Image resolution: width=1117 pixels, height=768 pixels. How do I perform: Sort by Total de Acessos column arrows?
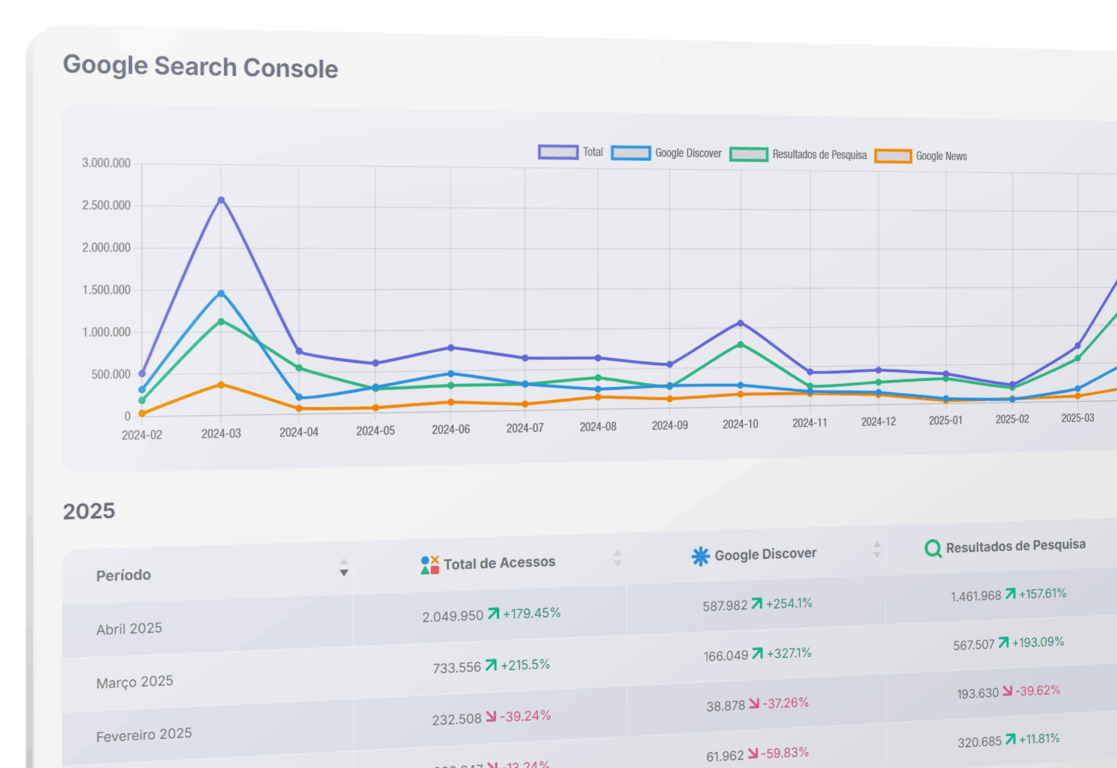[x=618, y=559]
